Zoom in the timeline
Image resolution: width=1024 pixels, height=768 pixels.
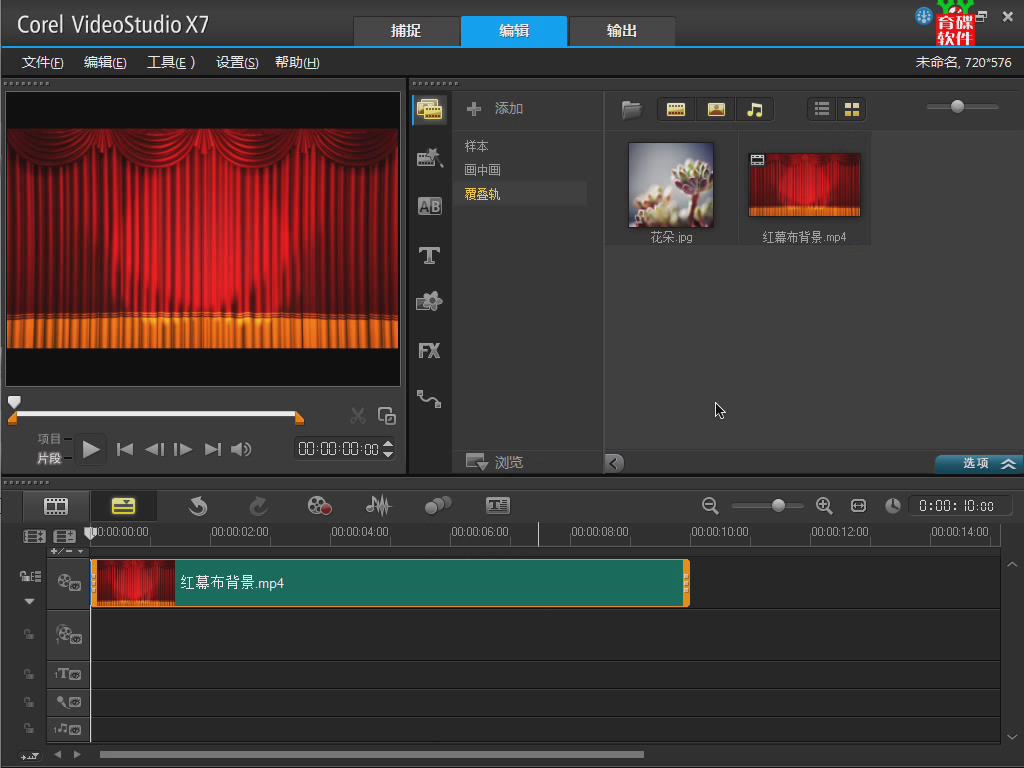(x=824, y=506)
